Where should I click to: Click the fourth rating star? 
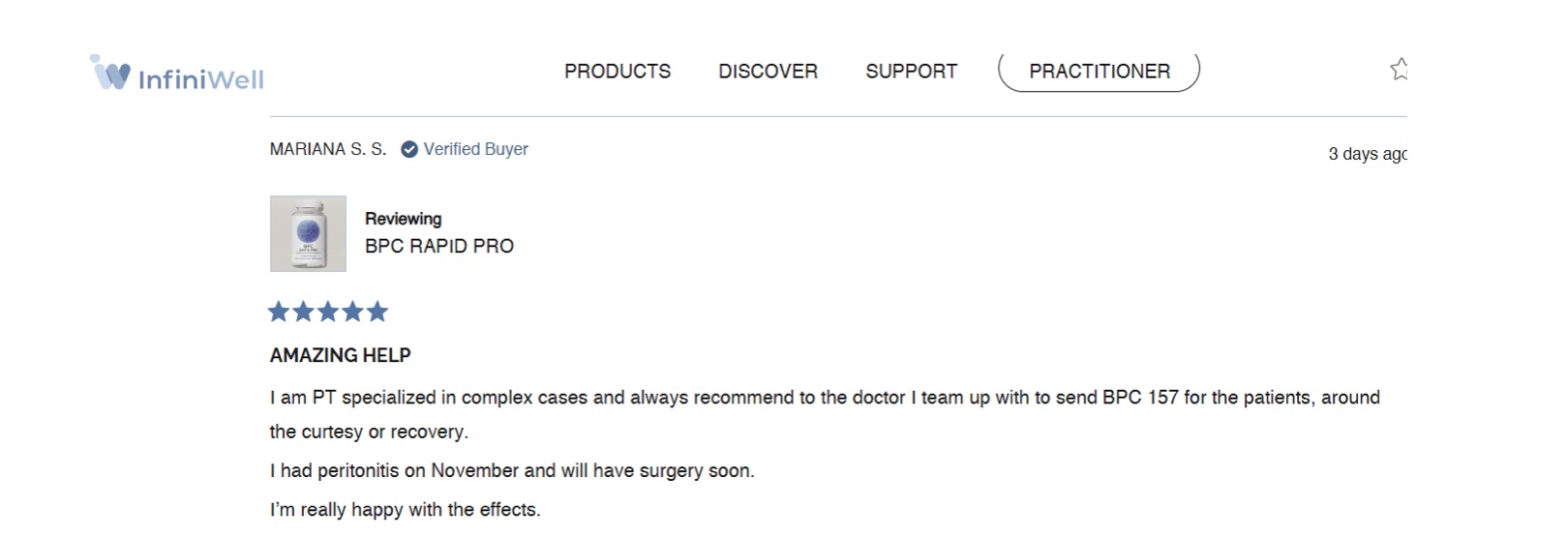352,312
